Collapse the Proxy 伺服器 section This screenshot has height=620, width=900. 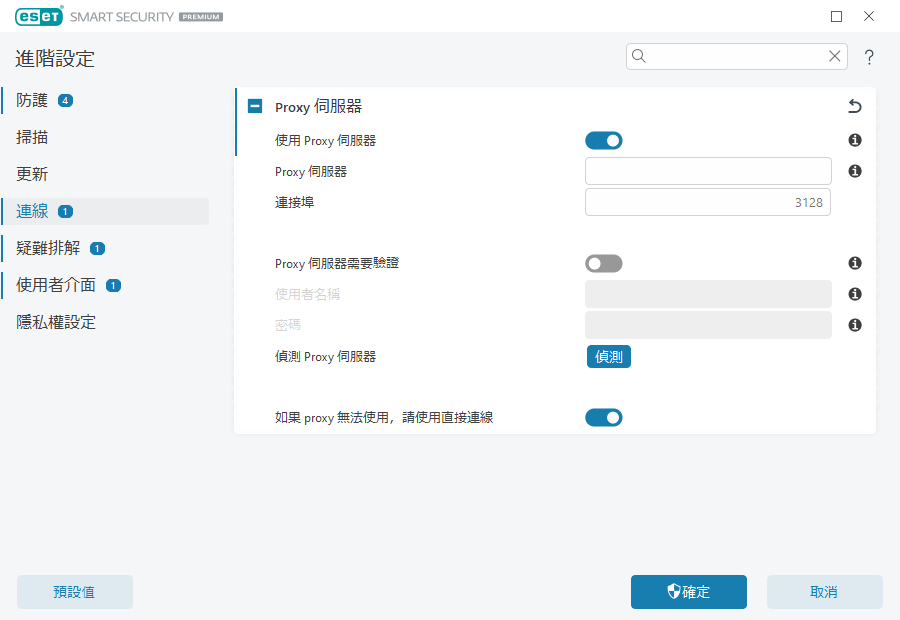(255, 107)
